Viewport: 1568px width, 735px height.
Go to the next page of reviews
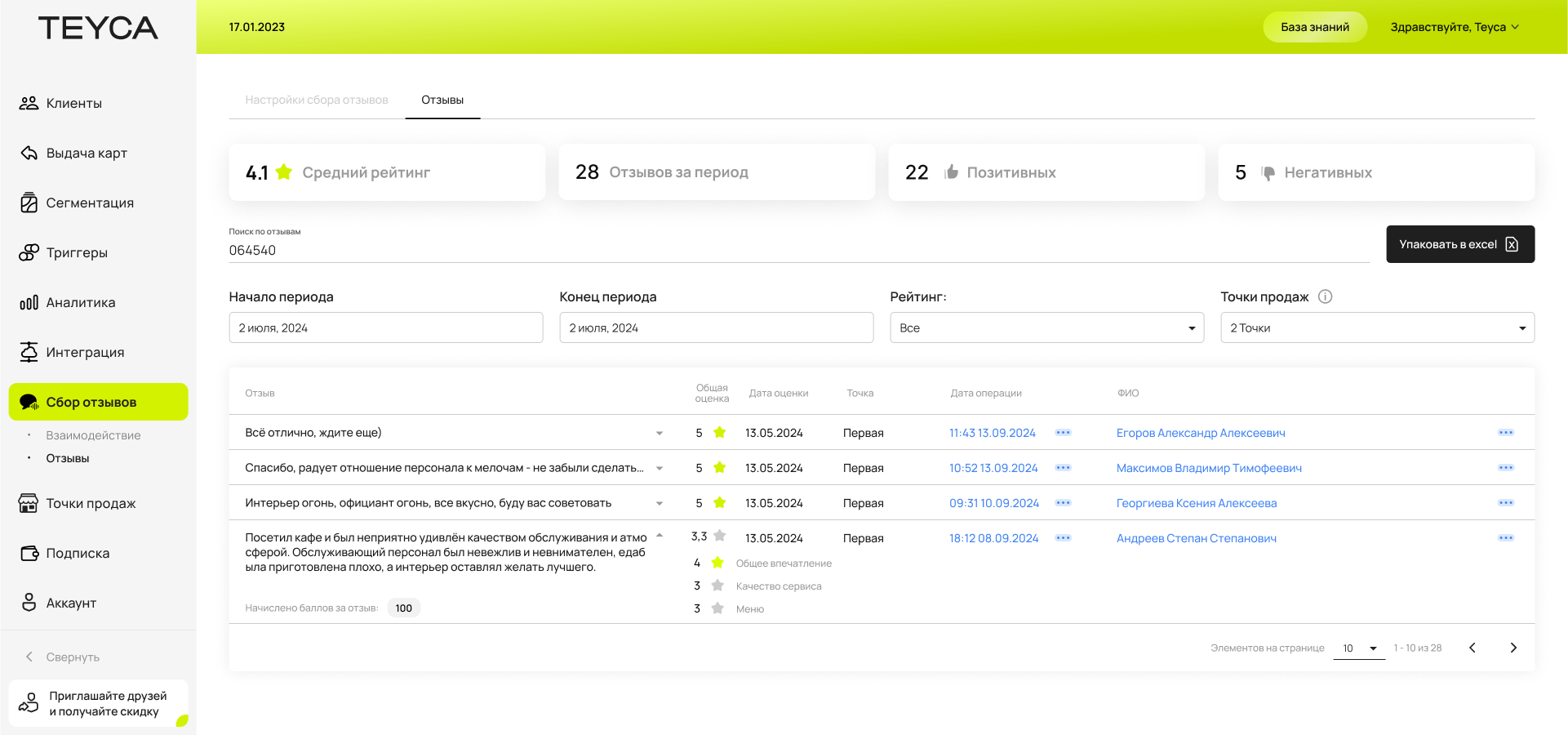coord(1512,648)
